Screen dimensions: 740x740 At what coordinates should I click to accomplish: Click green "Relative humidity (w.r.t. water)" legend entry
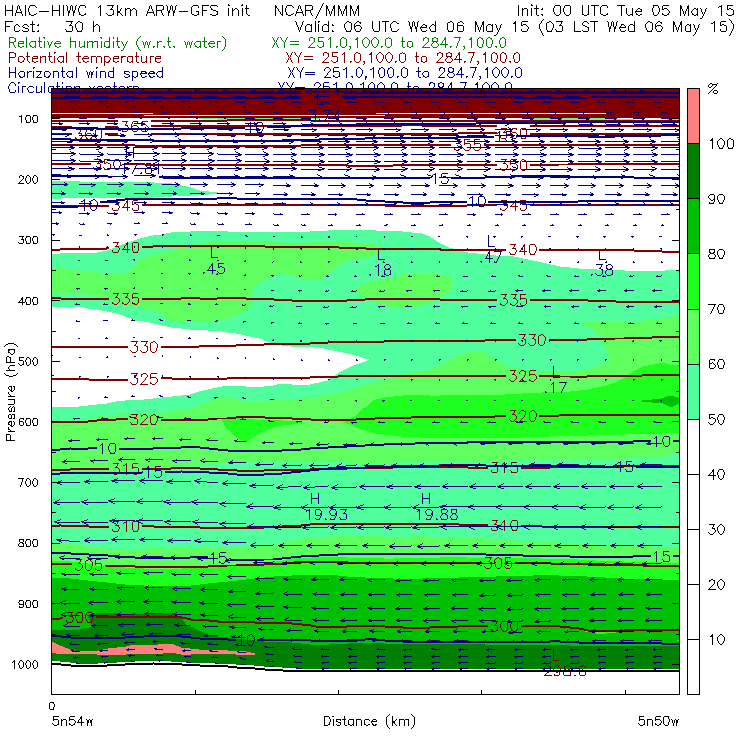click(x=118, y=43)
